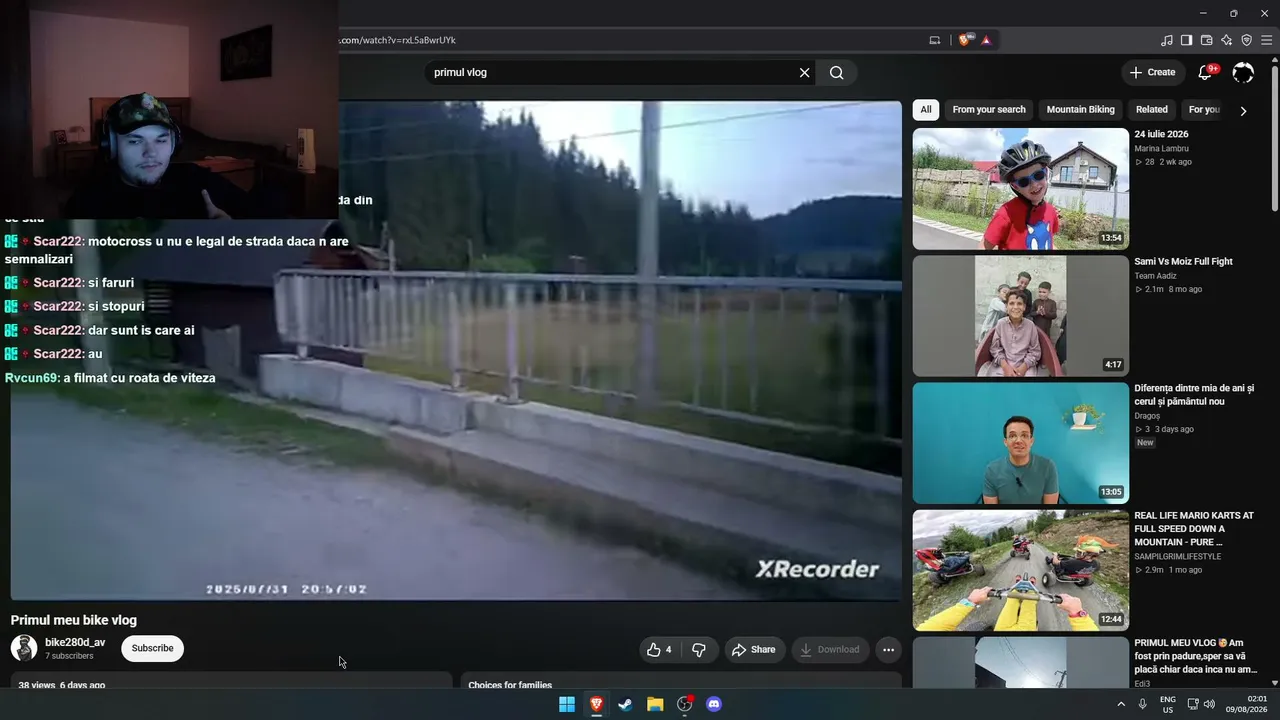
Task: Click the 'Sami Vs Moiz Full Fight' title
Action: pos(1183,262)
